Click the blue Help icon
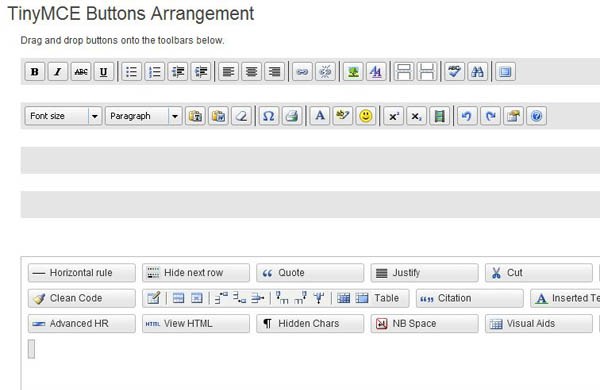This screenshot has height=390, width=600. 536,116
